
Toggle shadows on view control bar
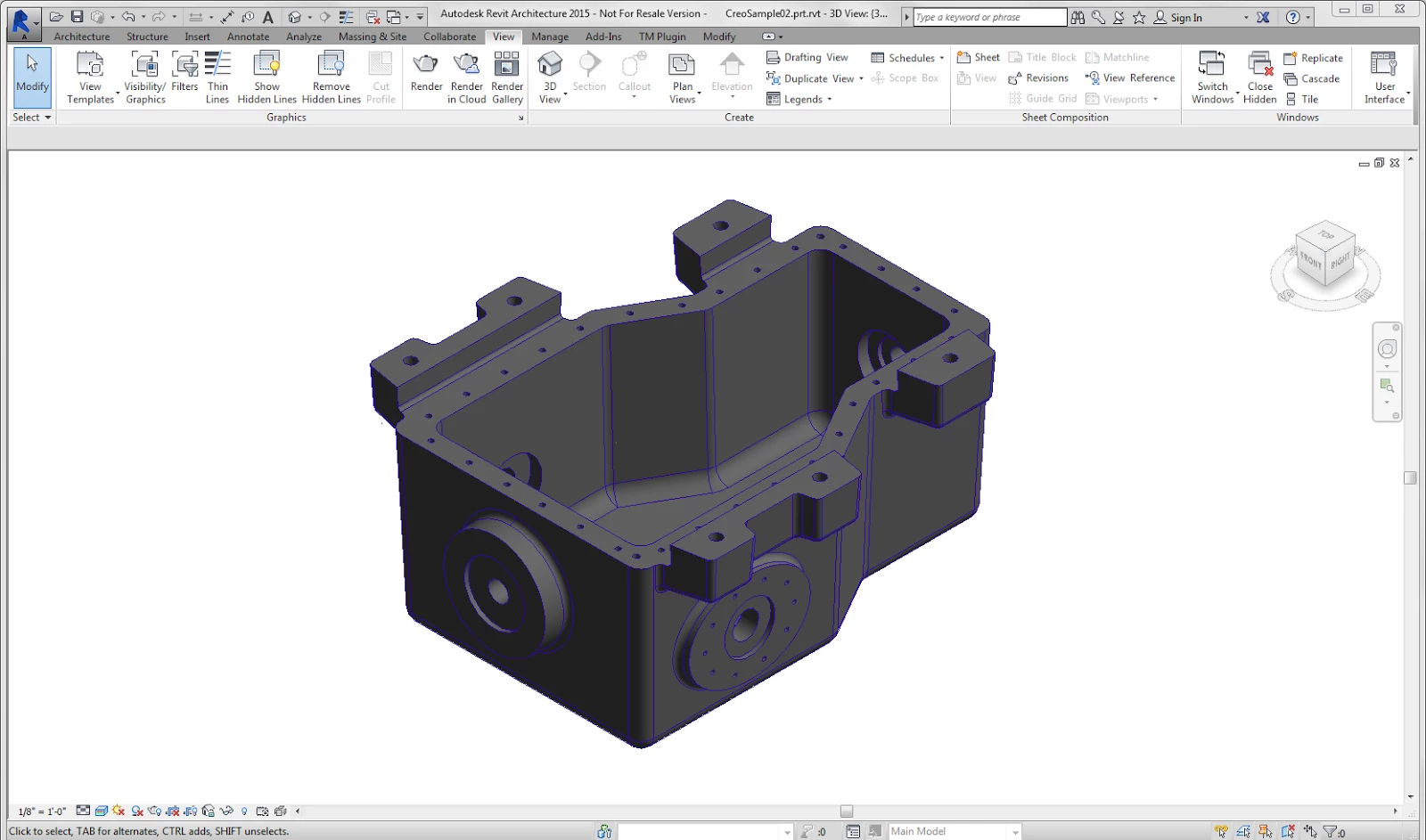point(137,811)
